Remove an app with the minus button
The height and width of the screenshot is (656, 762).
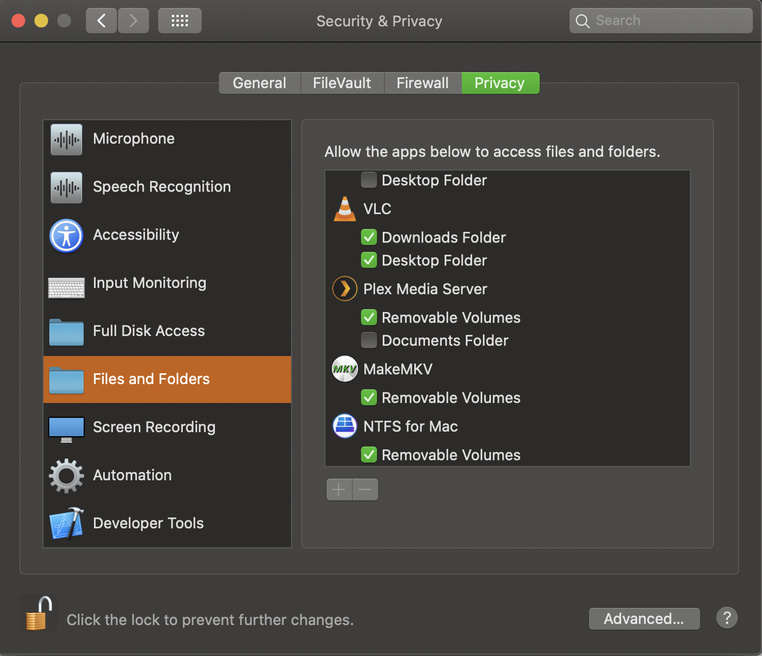pos(365,489)
